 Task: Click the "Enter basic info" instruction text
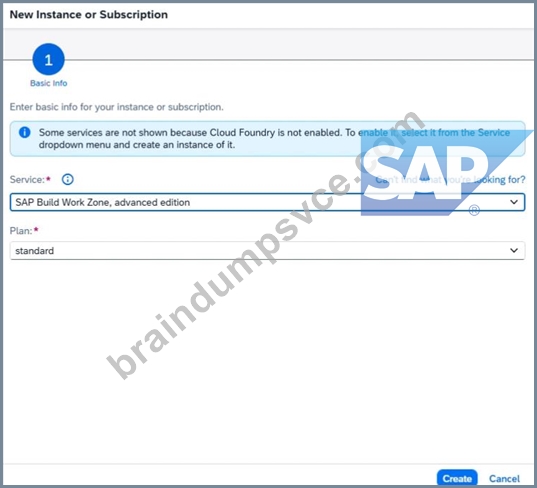pos(116,107)
